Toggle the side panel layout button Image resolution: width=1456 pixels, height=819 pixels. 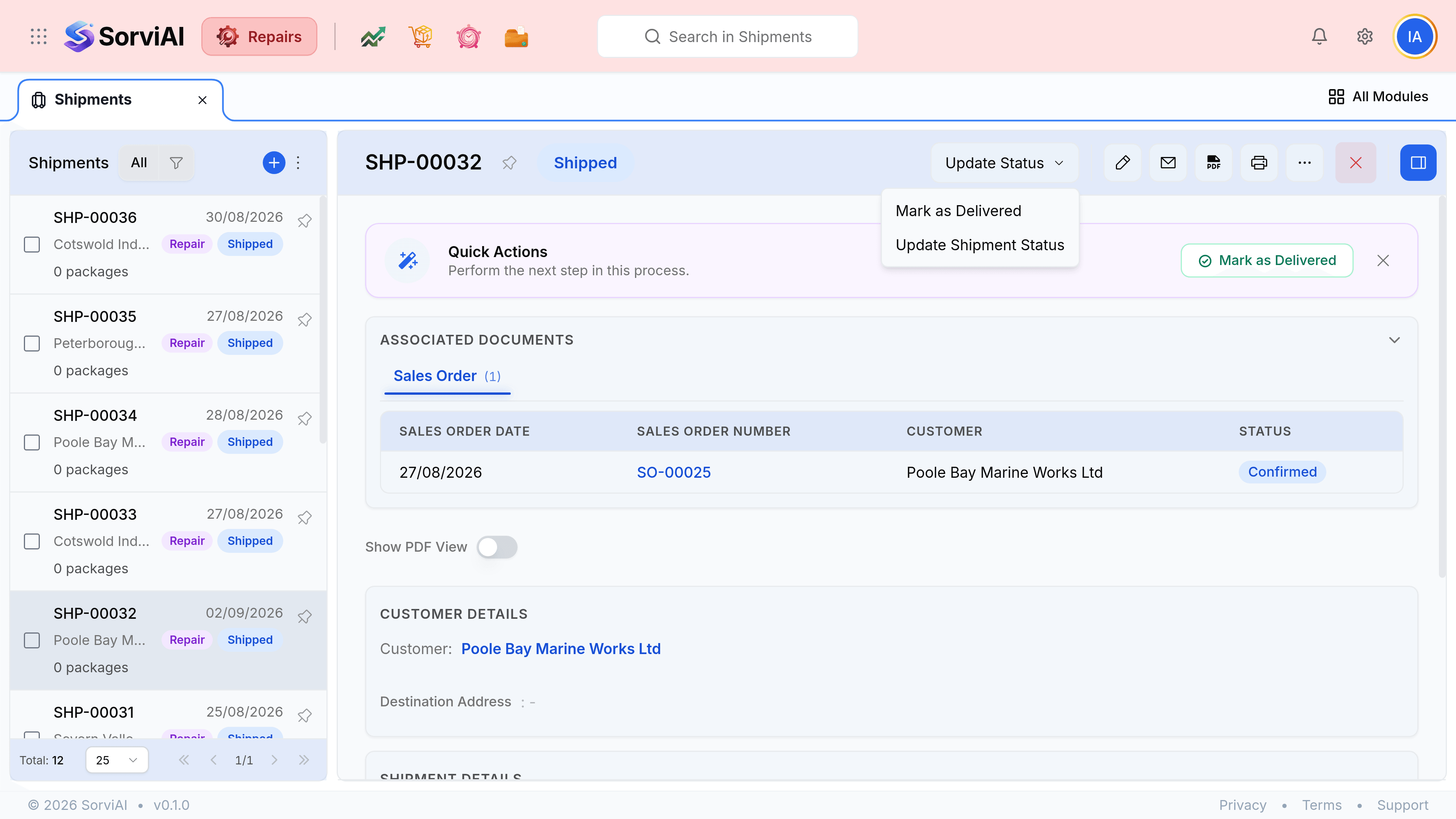tap(1418, 163)
